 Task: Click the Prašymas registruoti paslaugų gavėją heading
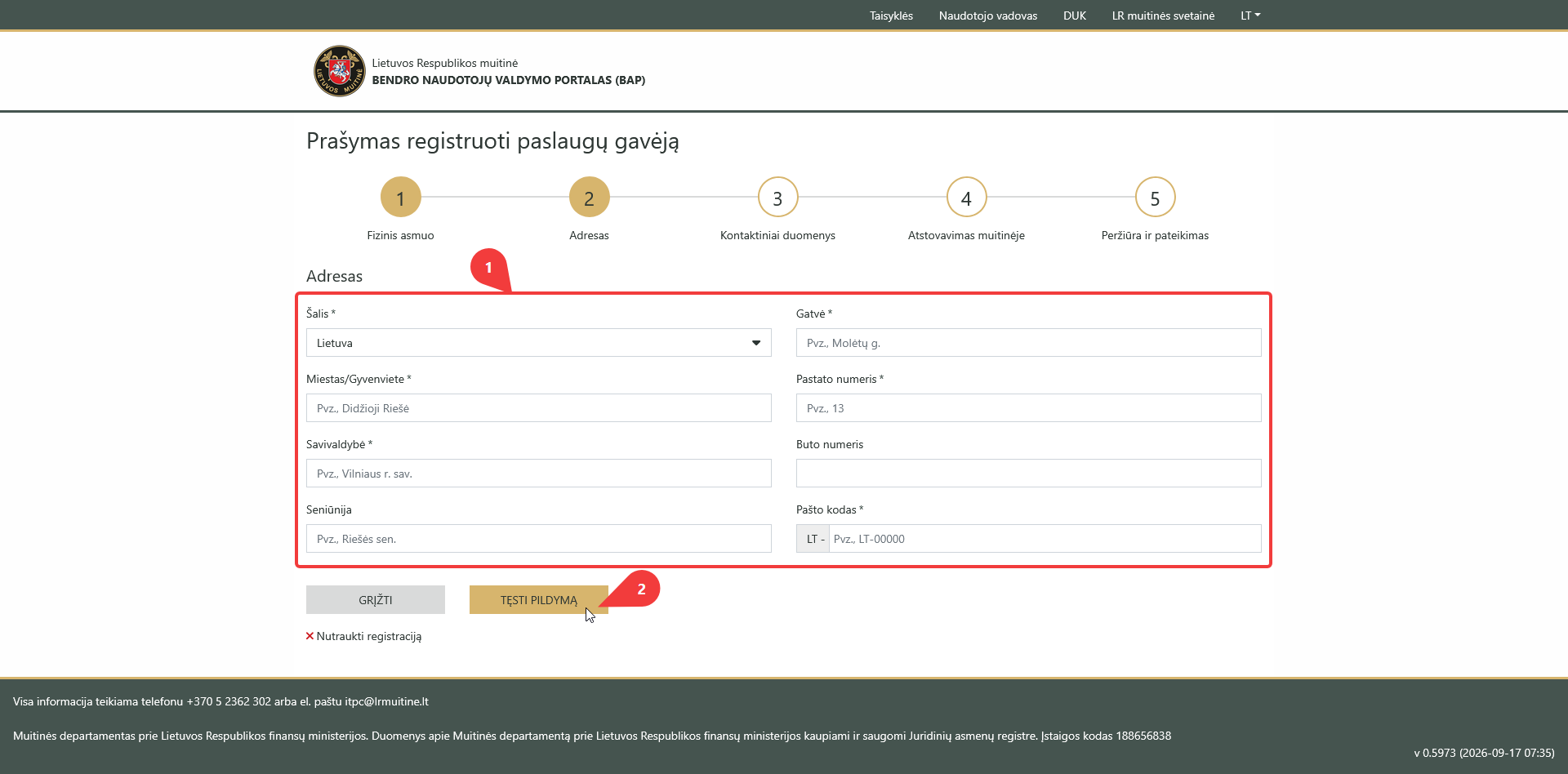[x=492, y=141]
